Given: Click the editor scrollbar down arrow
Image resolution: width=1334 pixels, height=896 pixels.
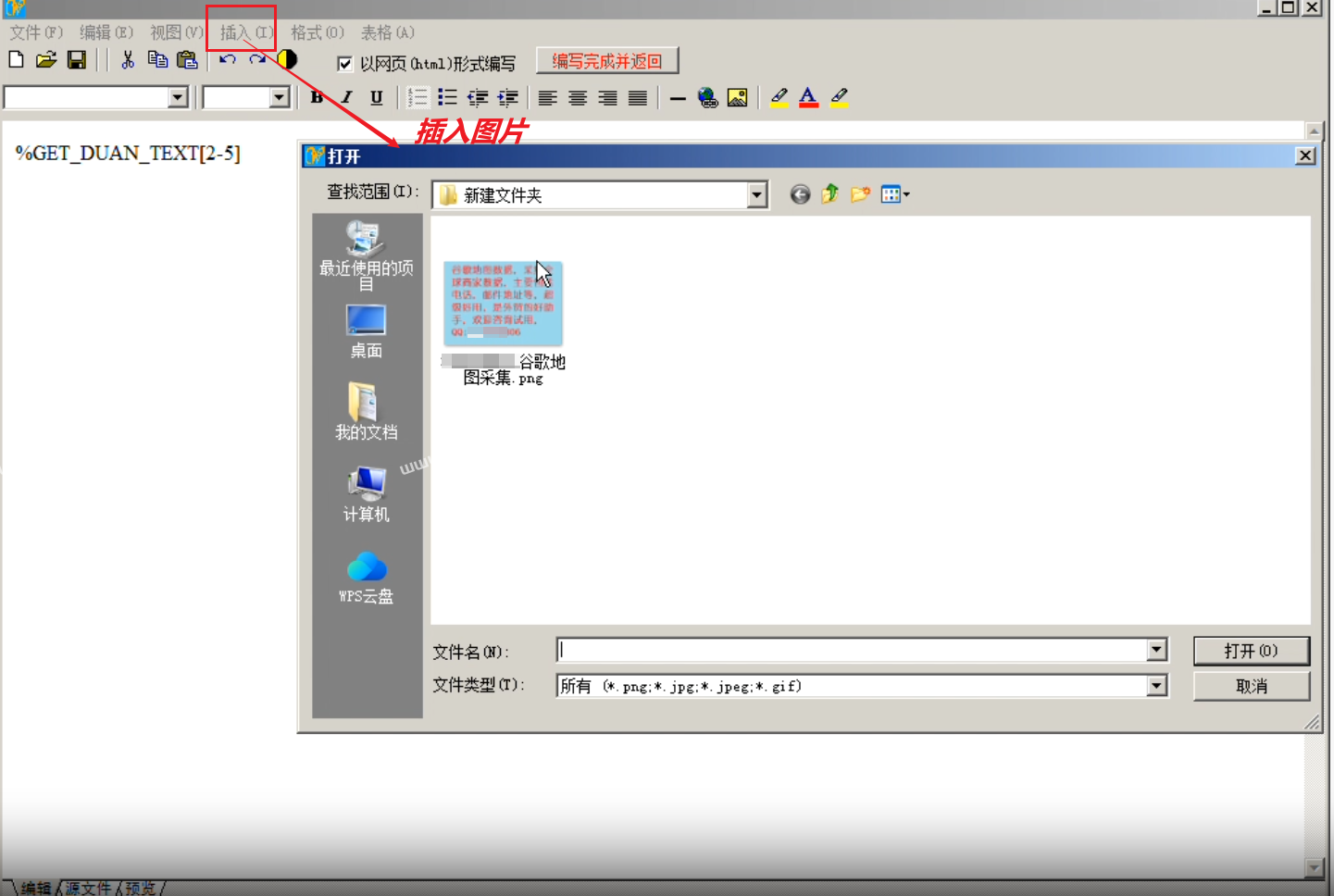Looking at the screenshot, I should coord(1315,867).
